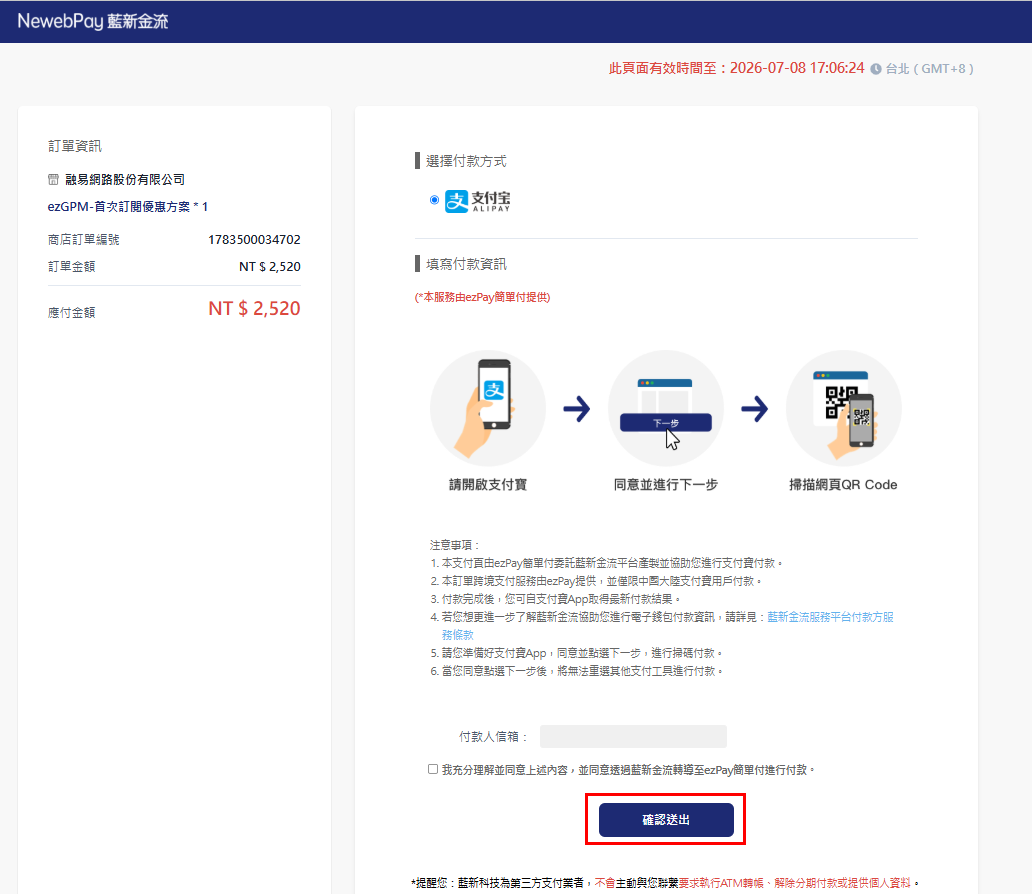Click the 請開啟支付寶 caption
The width and height of the screenshot is (1032, 894).
coord(488,485)
